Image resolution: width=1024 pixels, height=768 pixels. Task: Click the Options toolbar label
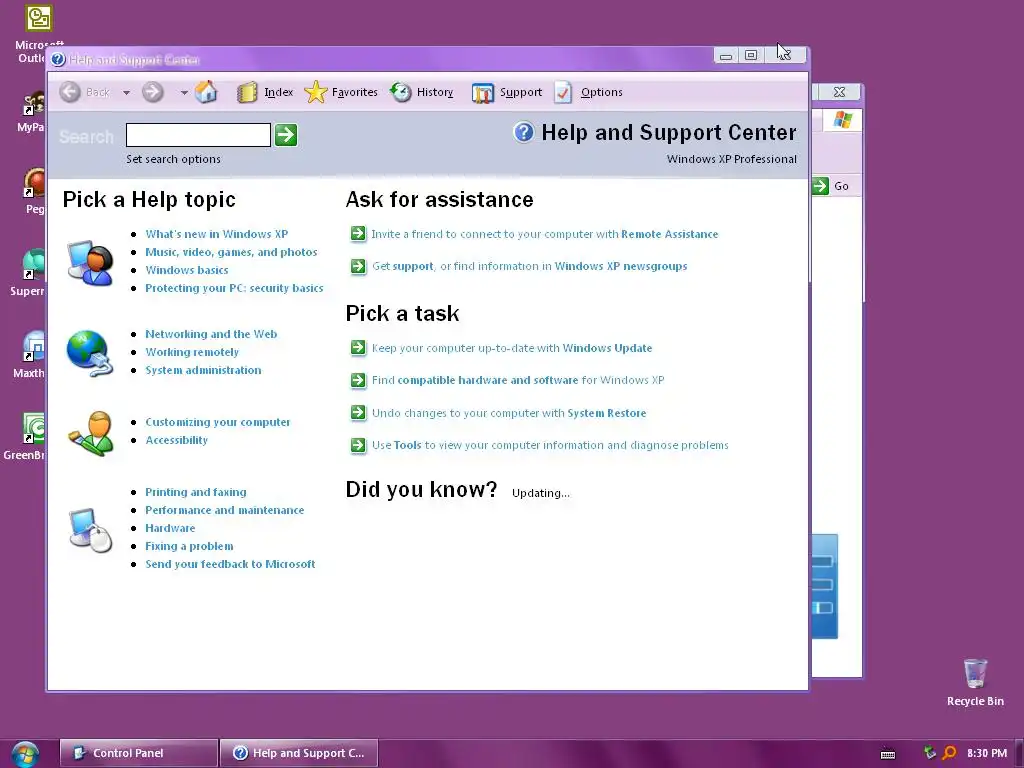click(601, 92)
